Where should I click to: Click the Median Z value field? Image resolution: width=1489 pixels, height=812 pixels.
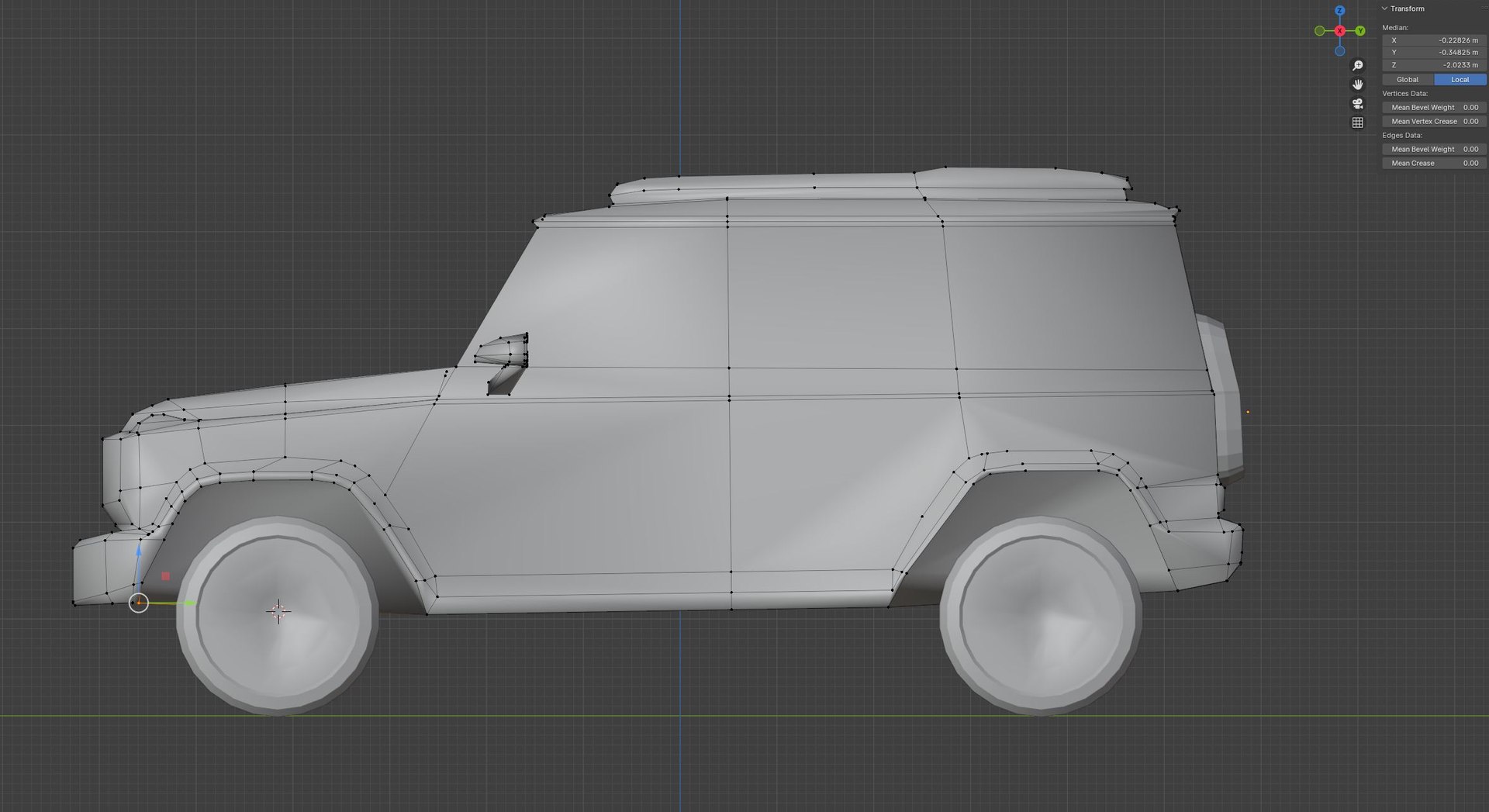coord(1434,65)
